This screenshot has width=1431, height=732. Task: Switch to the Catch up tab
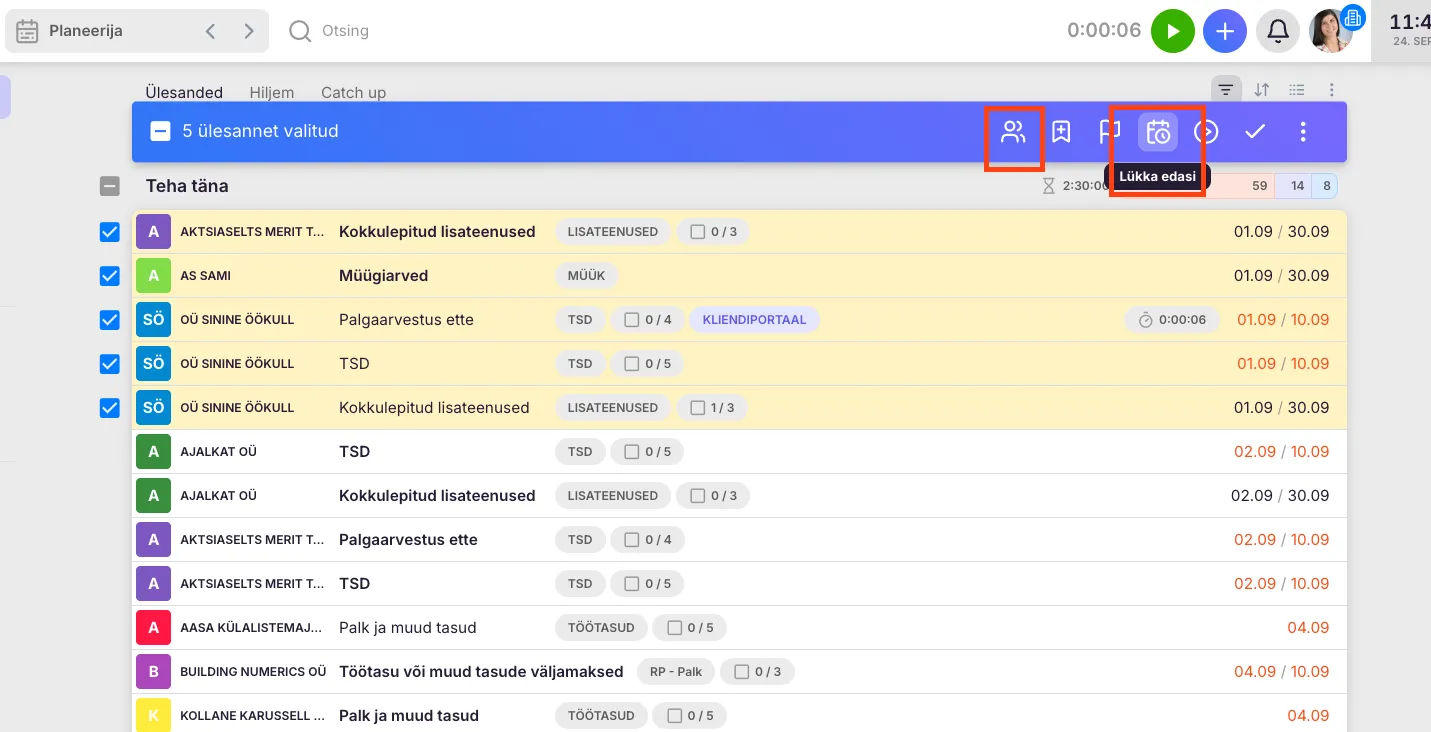[x=353, y=92]
